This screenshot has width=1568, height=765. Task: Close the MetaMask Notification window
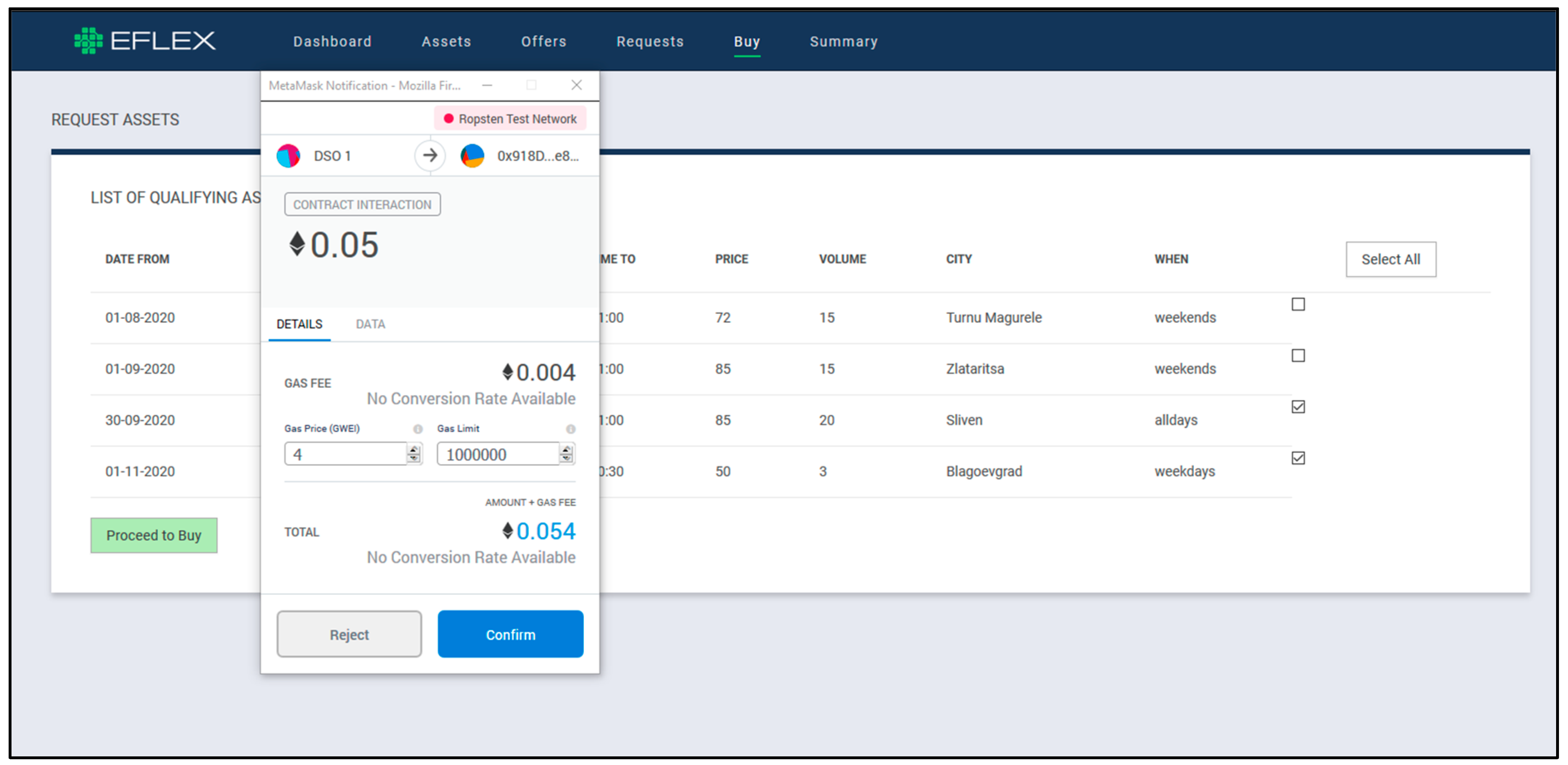tap(576, 85)
